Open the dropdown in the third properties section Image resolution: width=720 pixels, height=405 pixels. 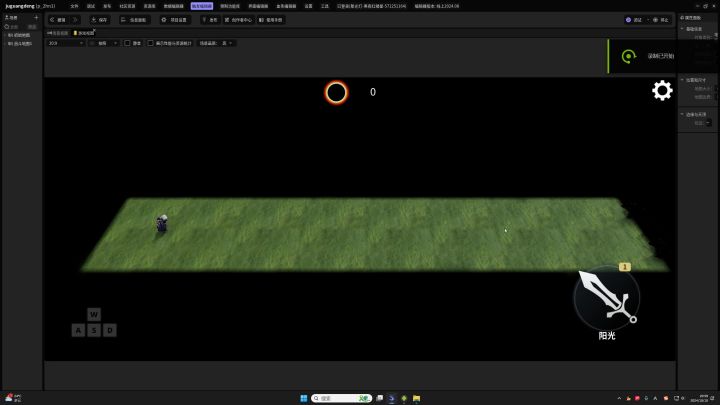point(709,123)
